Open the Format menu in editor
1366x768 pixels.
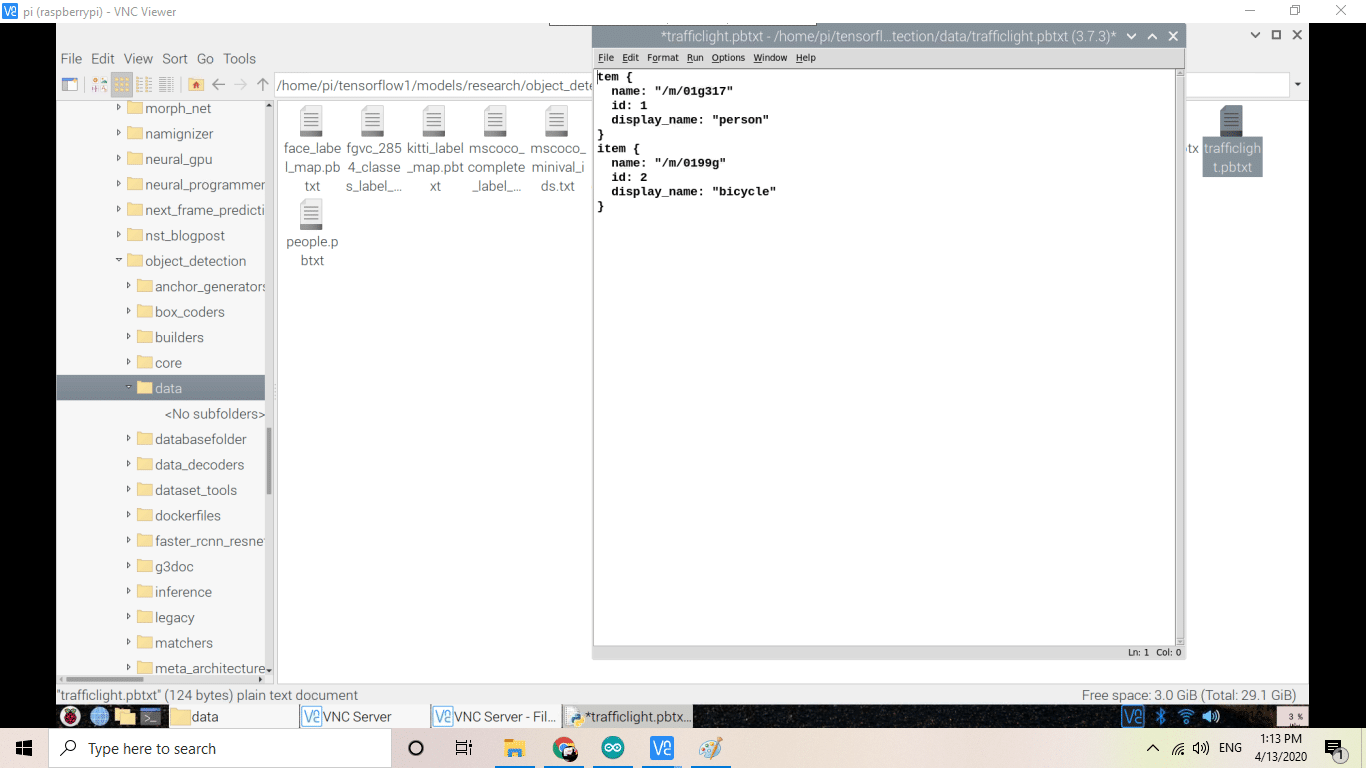[662, 58]
